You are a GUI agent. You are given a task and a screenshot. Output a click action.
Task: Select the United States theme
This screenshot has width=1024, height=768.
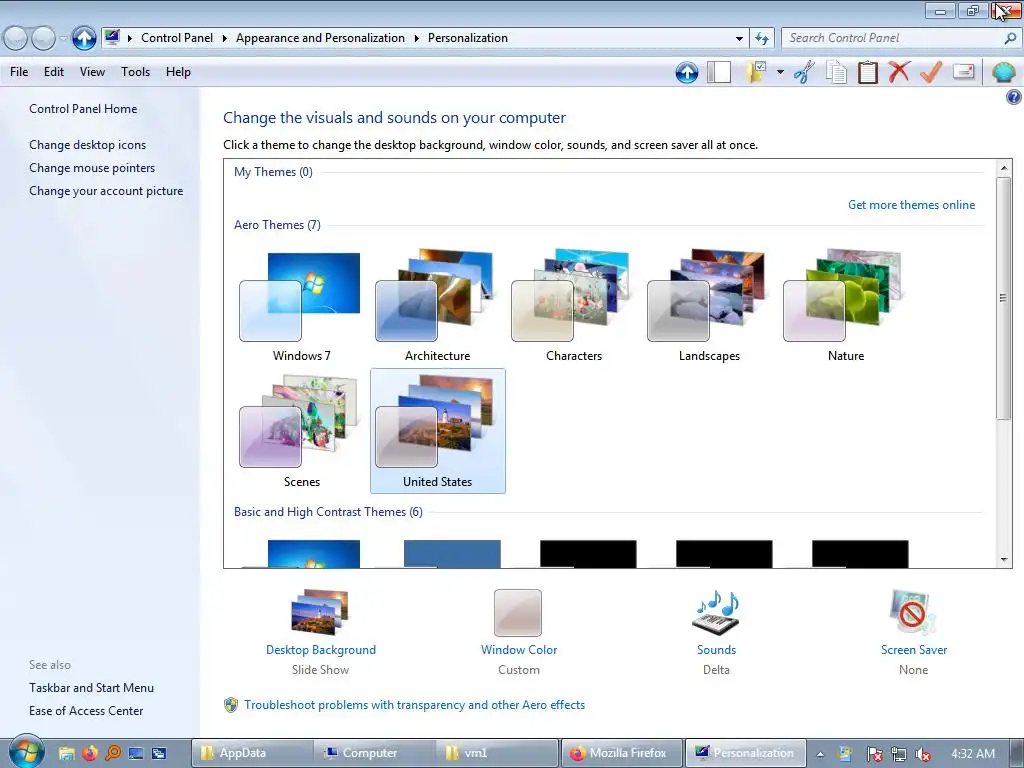coord(438,431)
